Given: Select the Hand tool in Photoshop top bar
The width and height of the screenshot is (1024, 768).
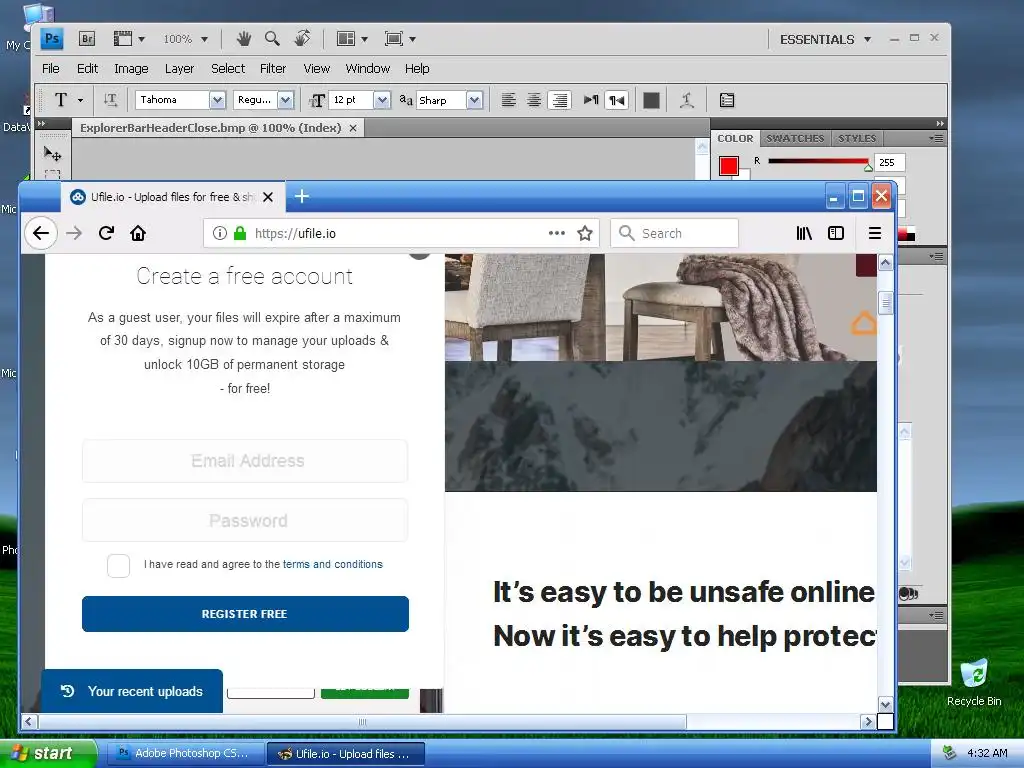Looking at the screenshot, I should [x=244, y=39].
